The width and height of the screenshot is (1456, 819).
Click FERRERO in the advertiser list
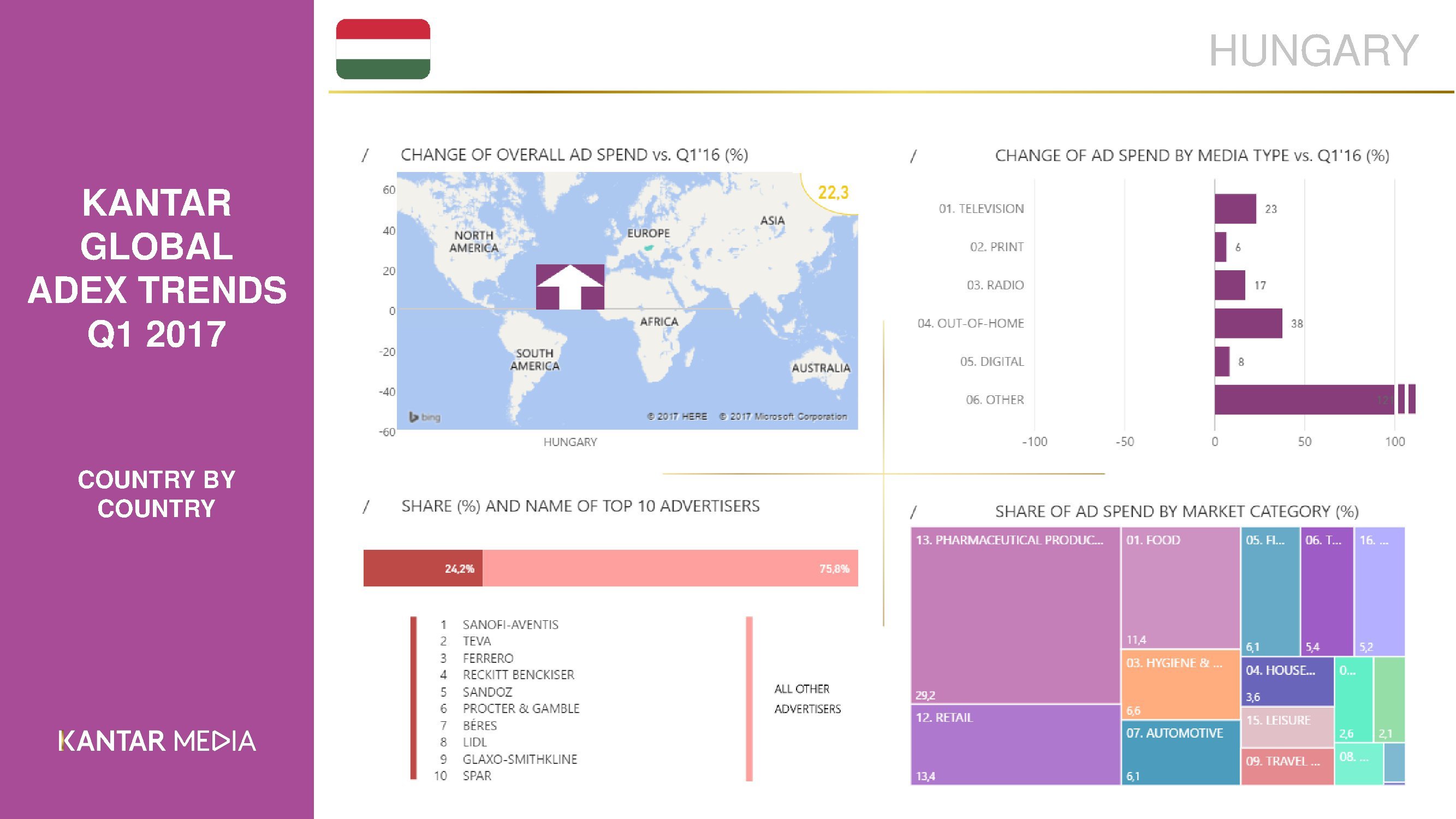coord(489,658)
